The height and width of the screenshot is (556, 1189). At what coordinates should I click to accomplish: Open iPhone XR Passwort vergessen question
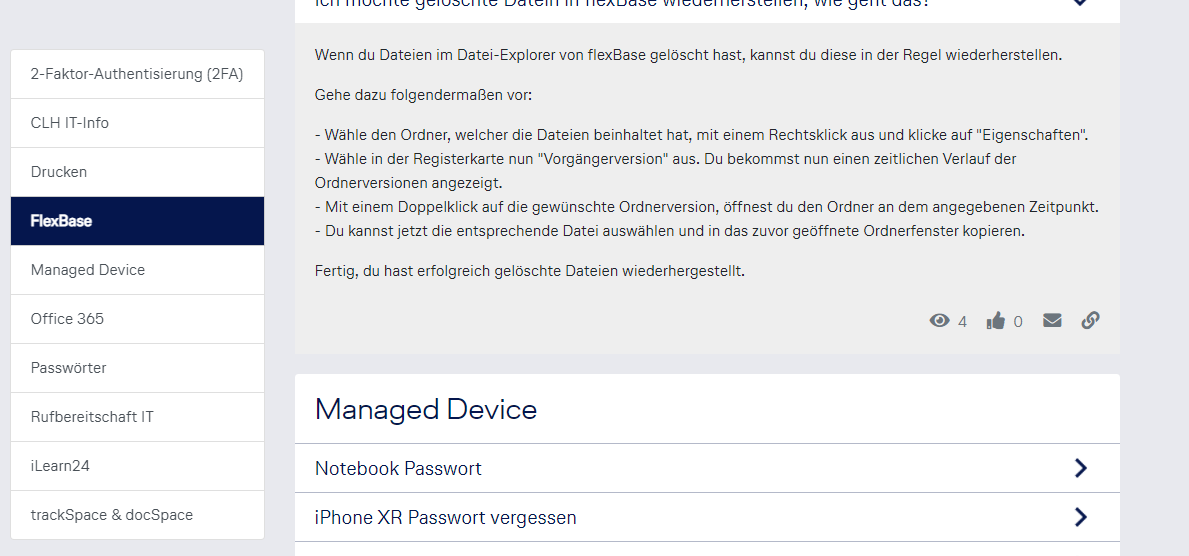(x=445, y=517)
